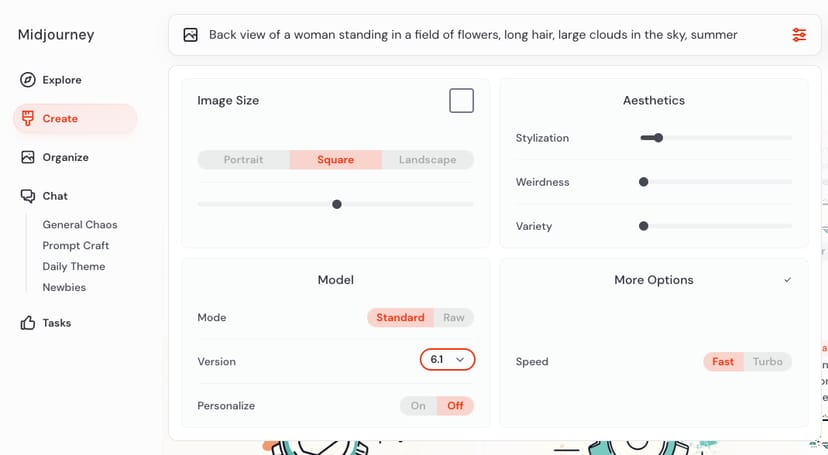Click the Create paintbrush icon
This screenshot has width=828, height=455.
point(28,118)
